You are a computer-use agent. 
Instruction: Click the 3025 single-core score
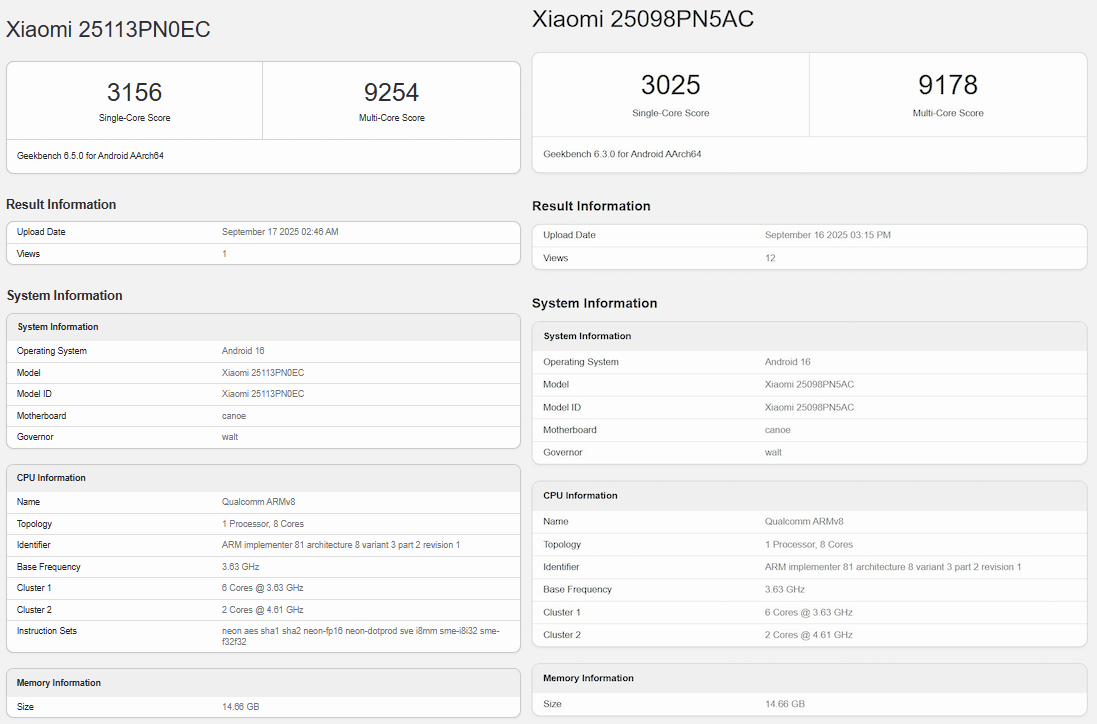(x=670, y=85)
